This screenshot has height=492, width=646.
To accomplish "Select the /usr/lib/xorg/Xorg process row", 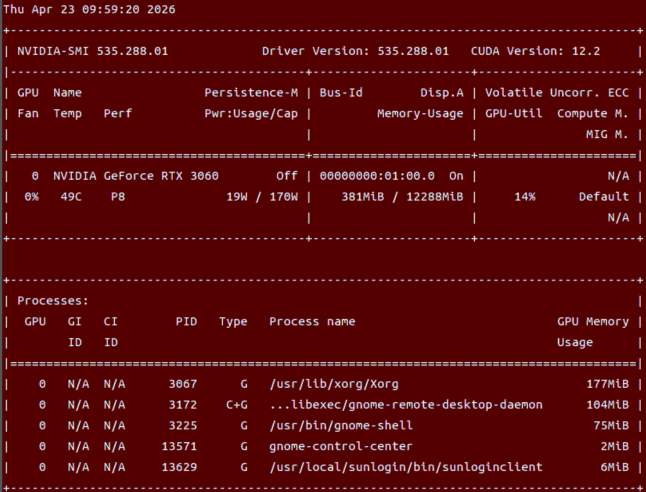I will [x=323, y=384].
